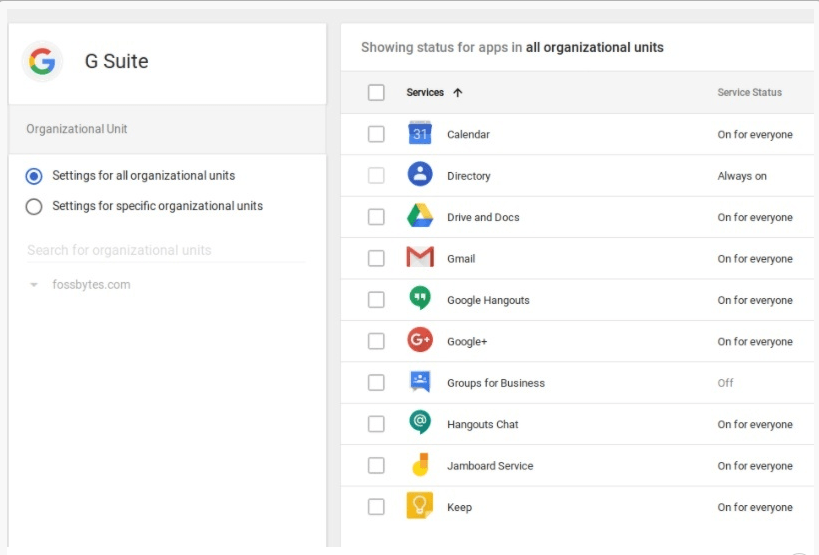Tick the Calendar row checkbox

click(376, 134)
